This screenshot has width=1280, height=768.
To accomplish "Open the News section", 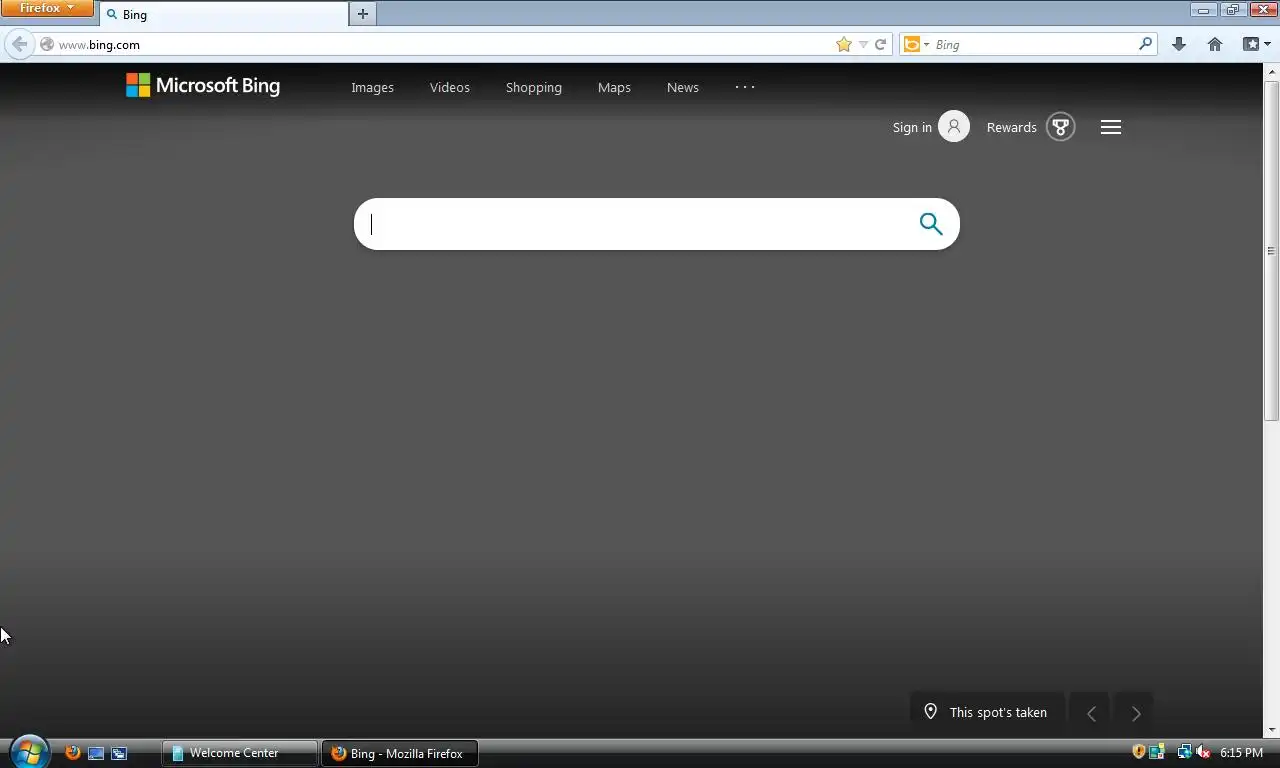I will (x=683, y=87).
